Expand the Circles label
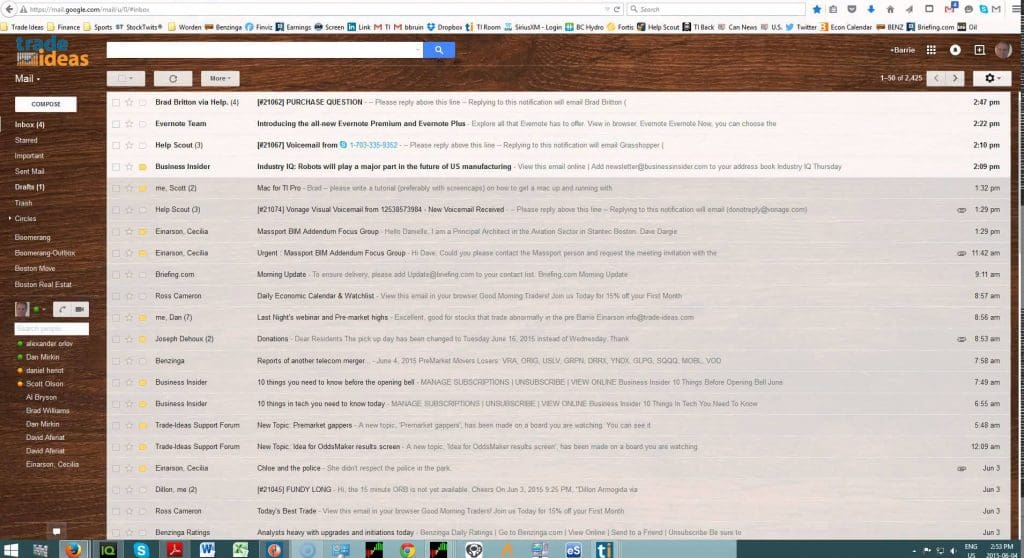The image size is (1024, 558). click(10, 218)
